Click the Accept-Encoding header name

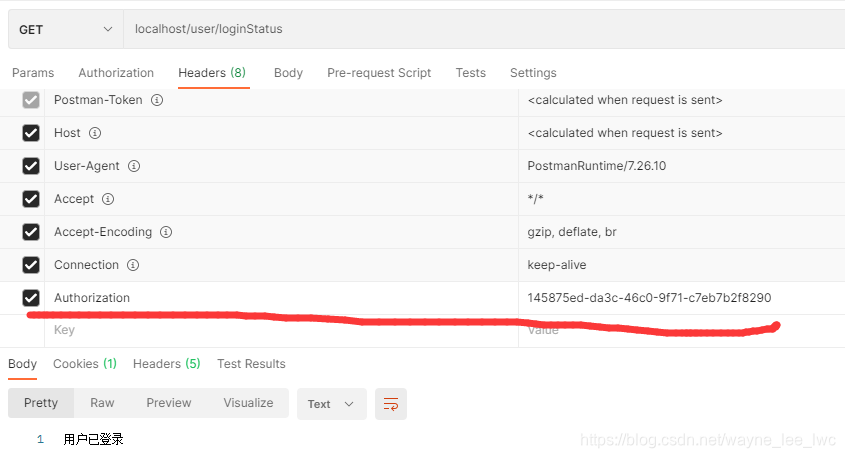pos(103,232)
